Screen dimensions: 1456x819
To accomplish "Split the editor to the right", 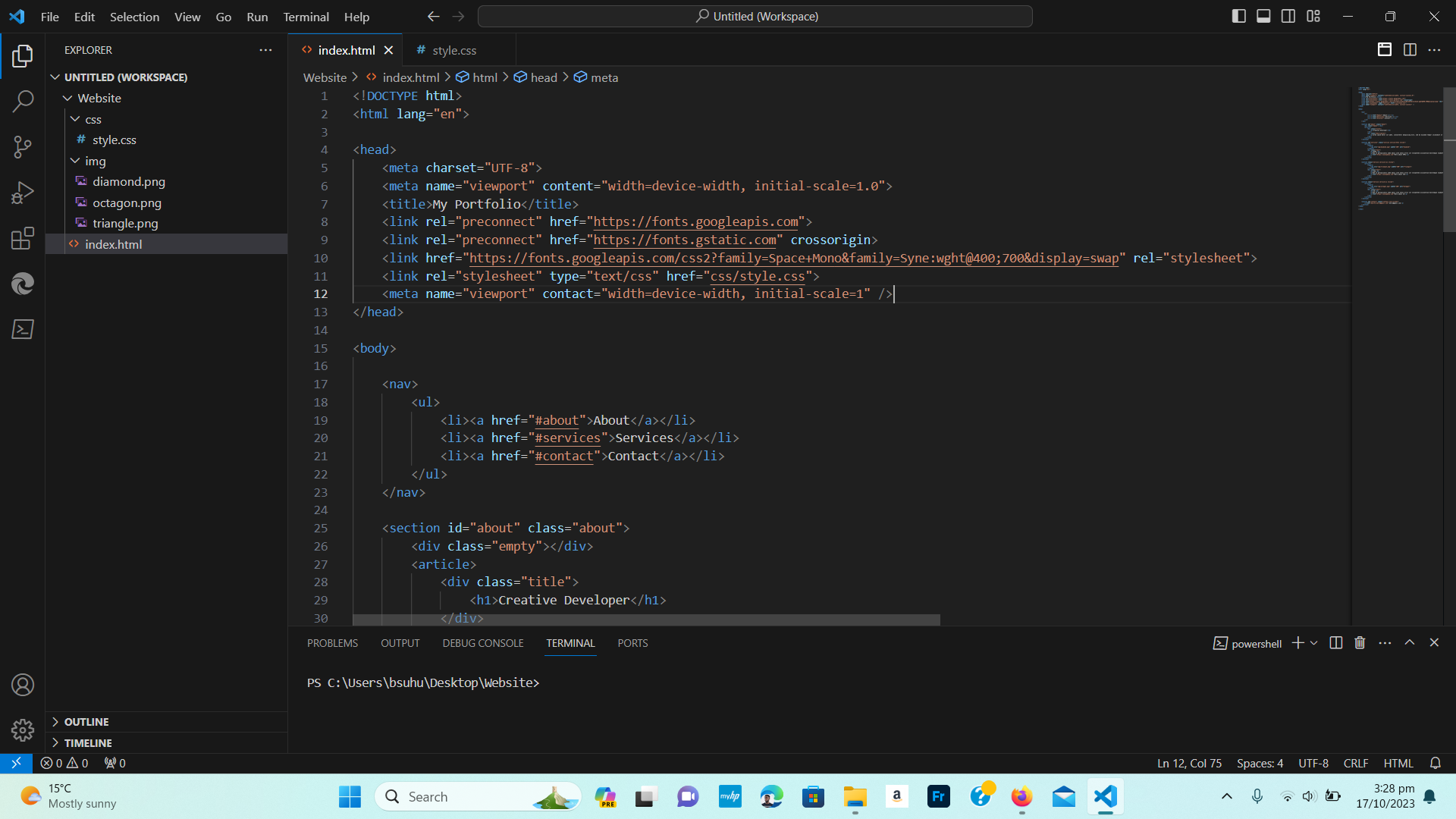I will pos(1410,50).
